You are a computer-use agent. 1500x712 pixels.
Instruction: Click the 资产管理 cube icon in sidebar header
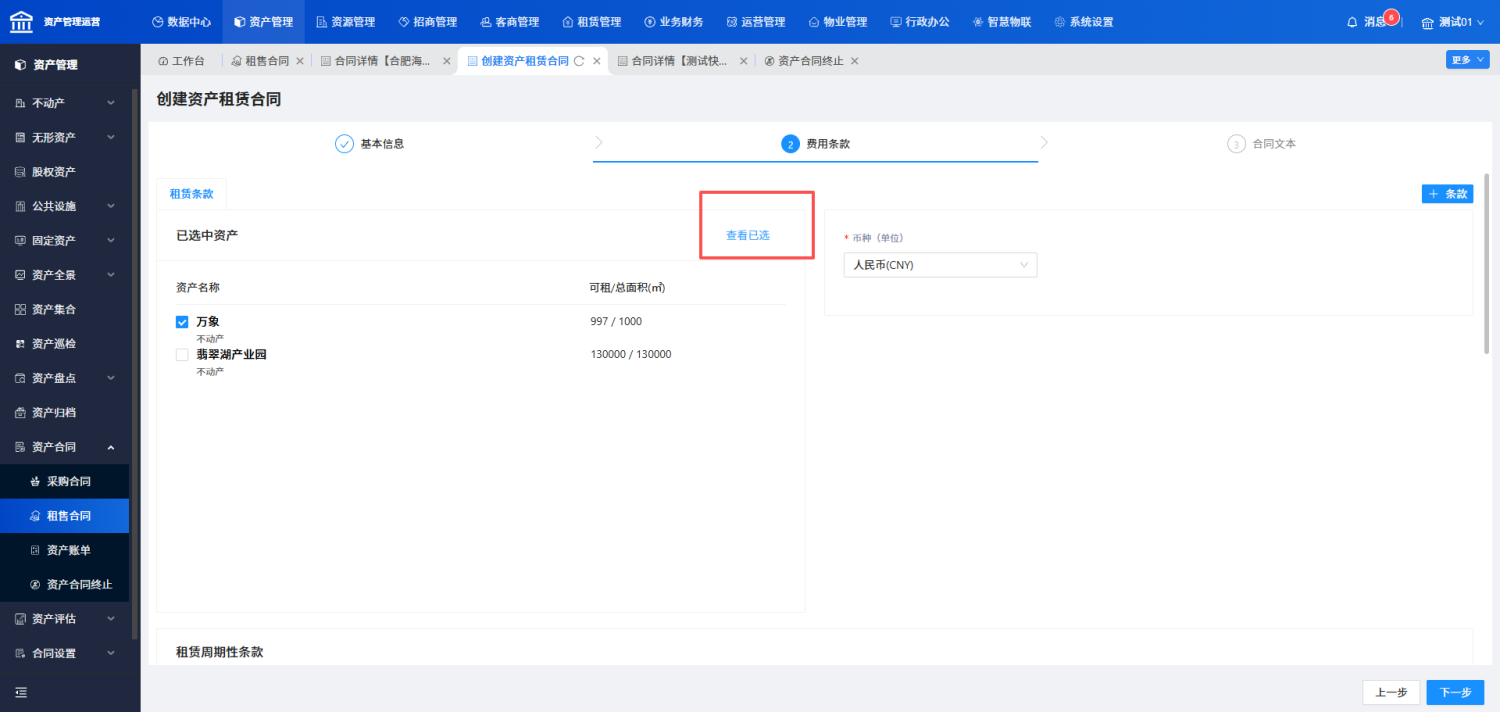20,65
